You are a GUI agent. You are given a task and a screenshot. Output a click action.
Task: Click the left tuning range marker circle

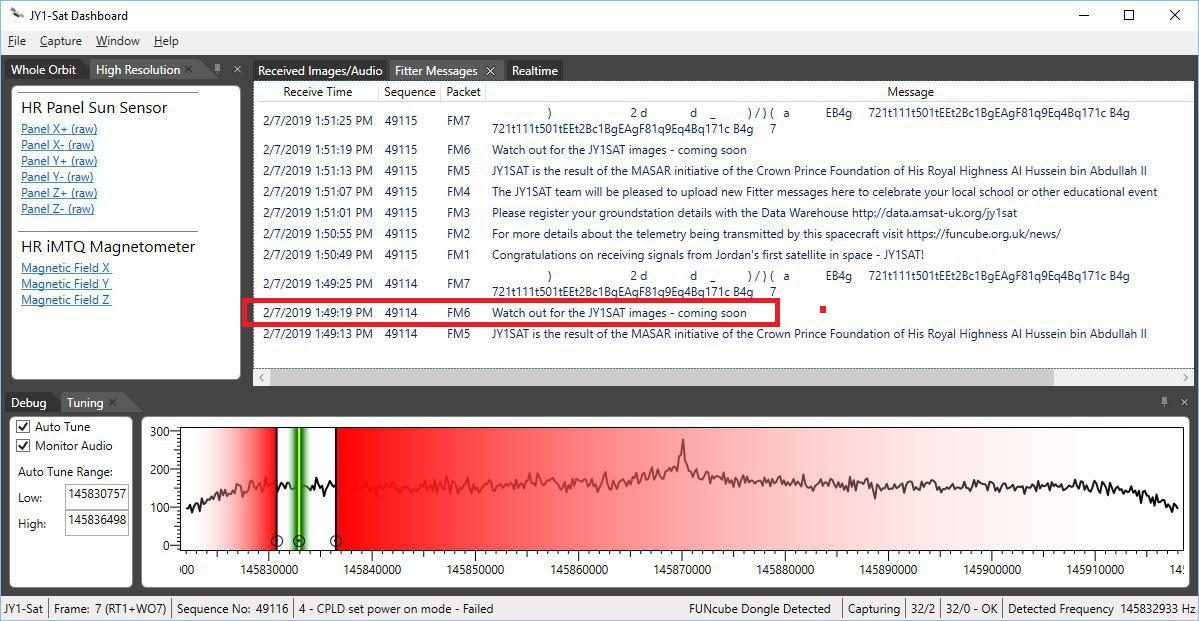(x=277, y=541)
